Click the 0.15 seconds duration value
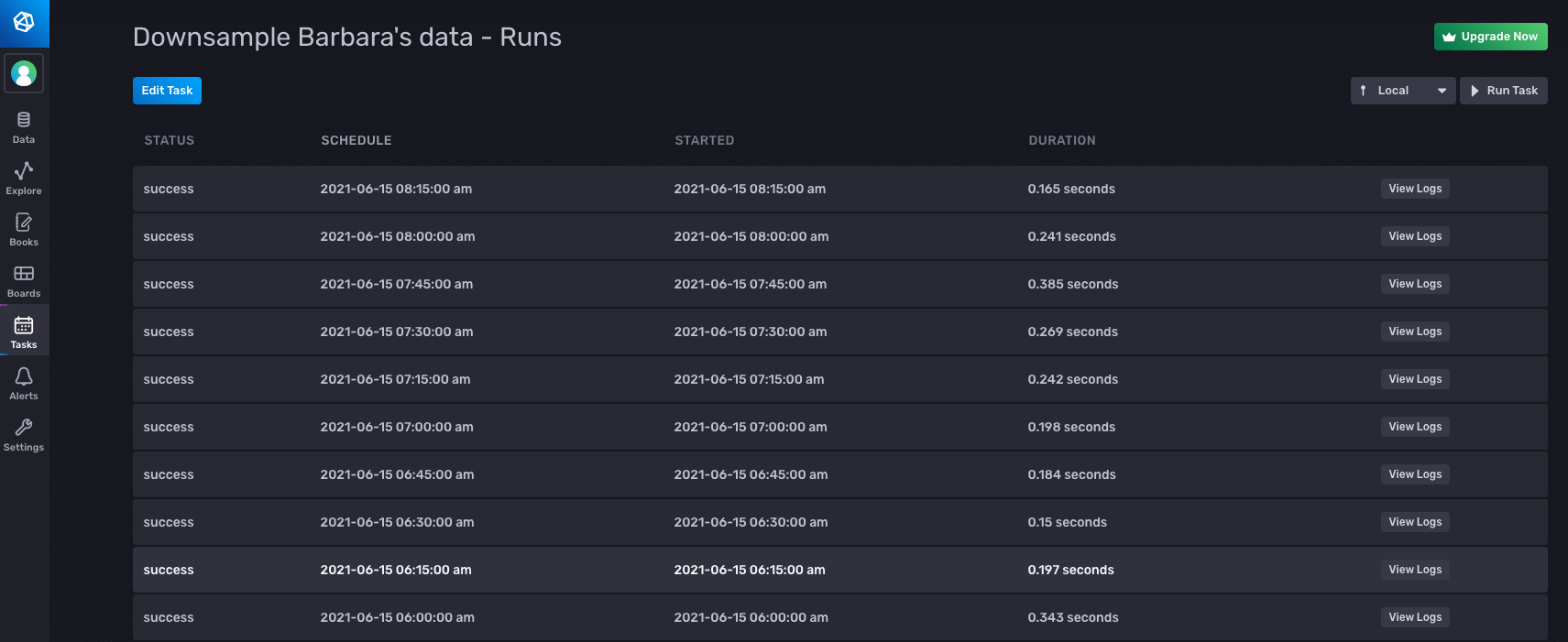 point(1068,522)
